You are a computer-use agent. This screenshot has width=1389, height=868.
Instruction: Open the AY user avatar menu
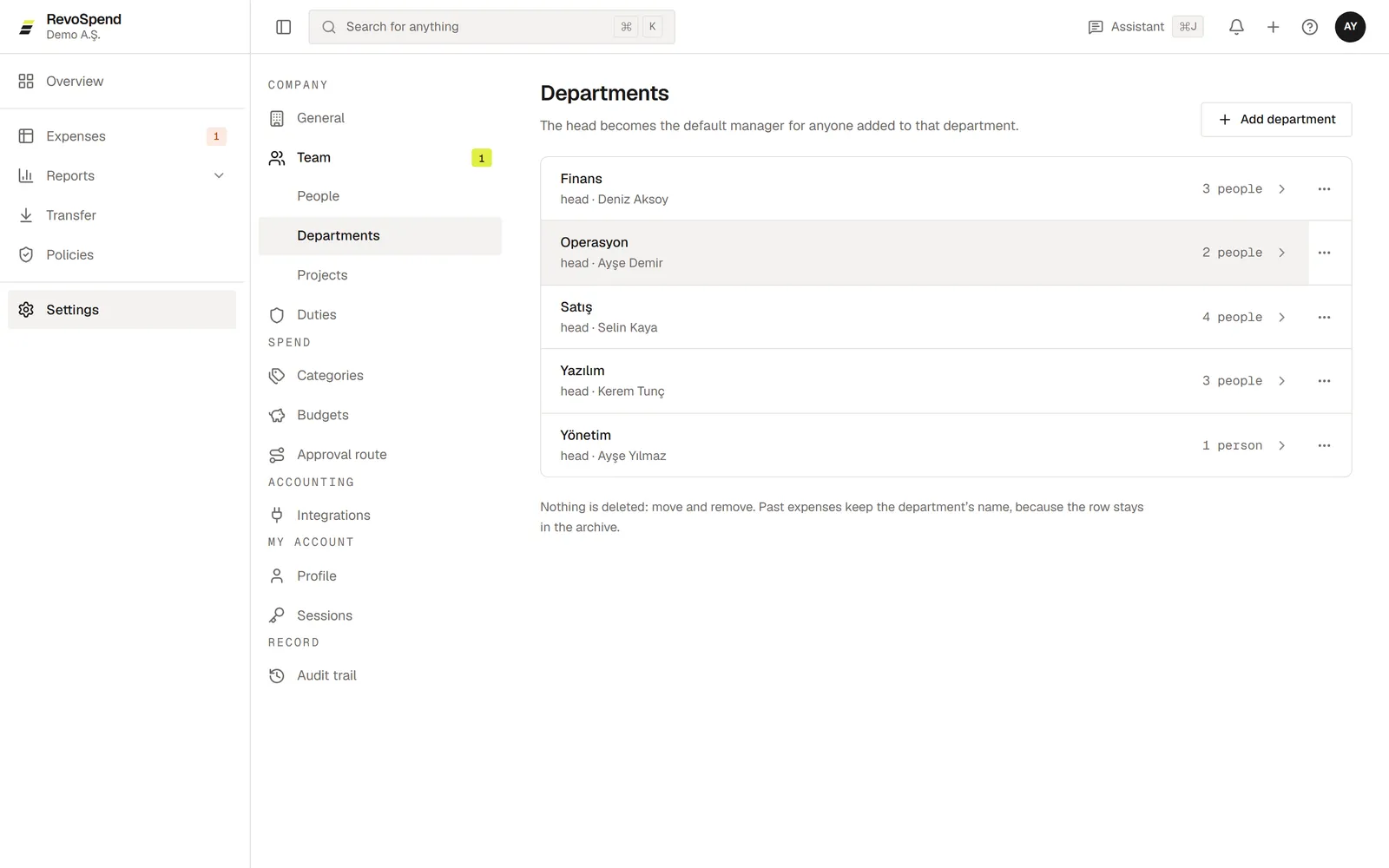pyautogui.click(x=1350, y=27)
